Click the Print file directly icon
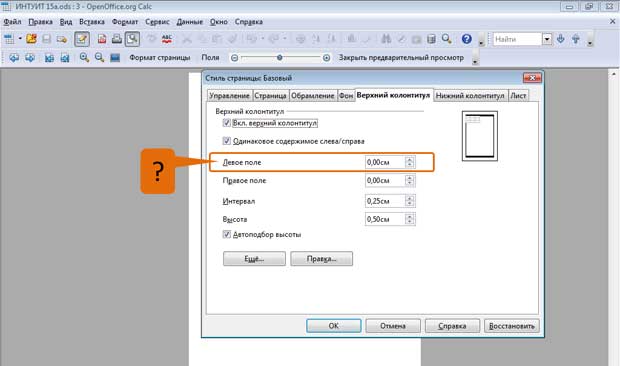 pos(117,39)
